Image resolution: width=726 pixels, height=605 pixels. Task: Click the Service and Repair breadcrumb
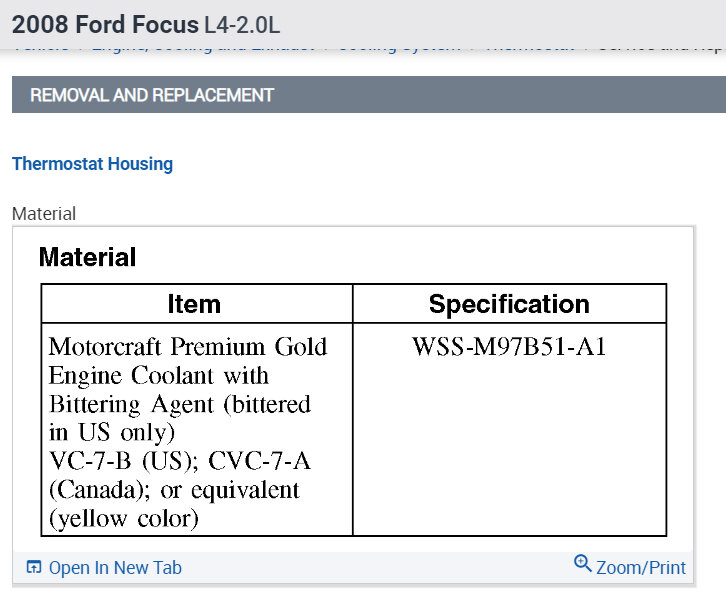click(661, 47)
